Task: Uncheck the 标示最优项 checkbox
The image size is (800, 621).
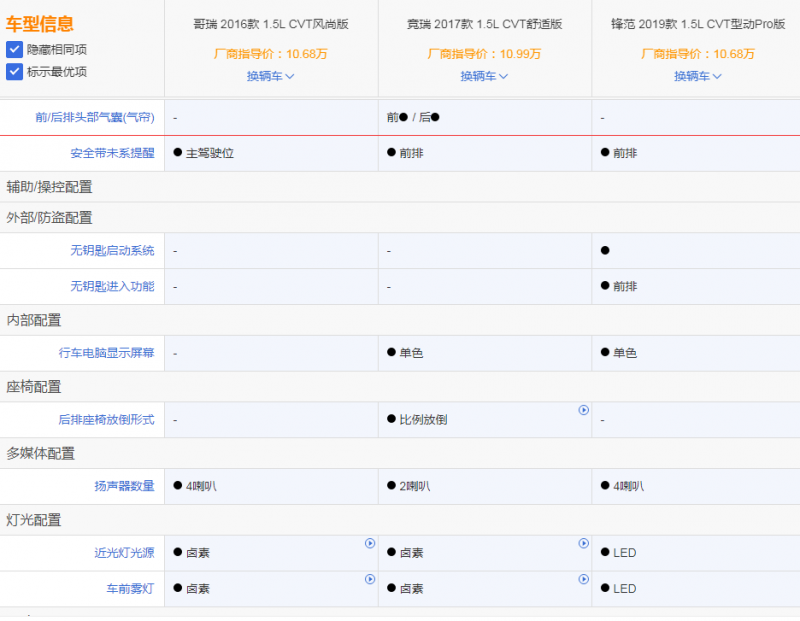Action: coord(15,71)
